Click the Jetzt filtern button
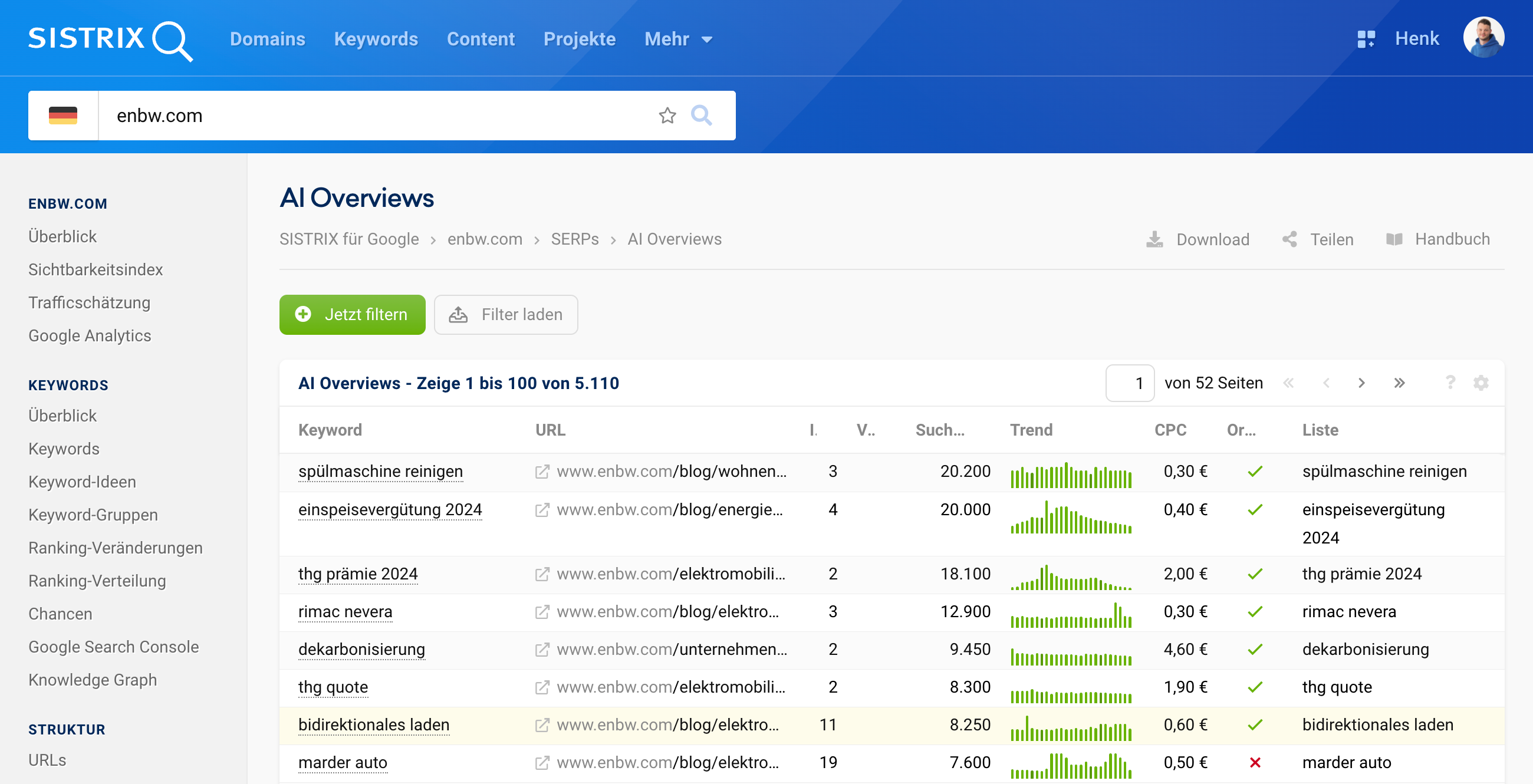1533x784 pixels. coord(353,315)
